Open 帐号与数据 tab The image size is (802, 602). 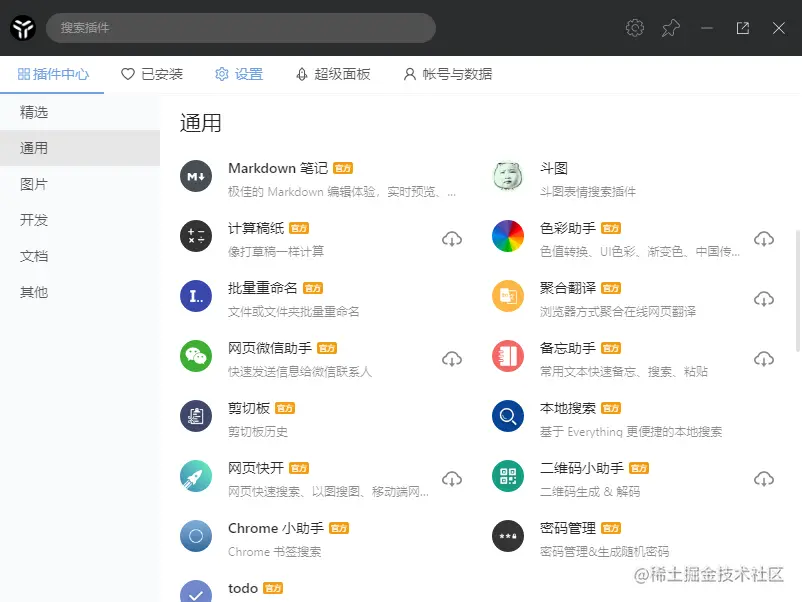tap(448, 75)
